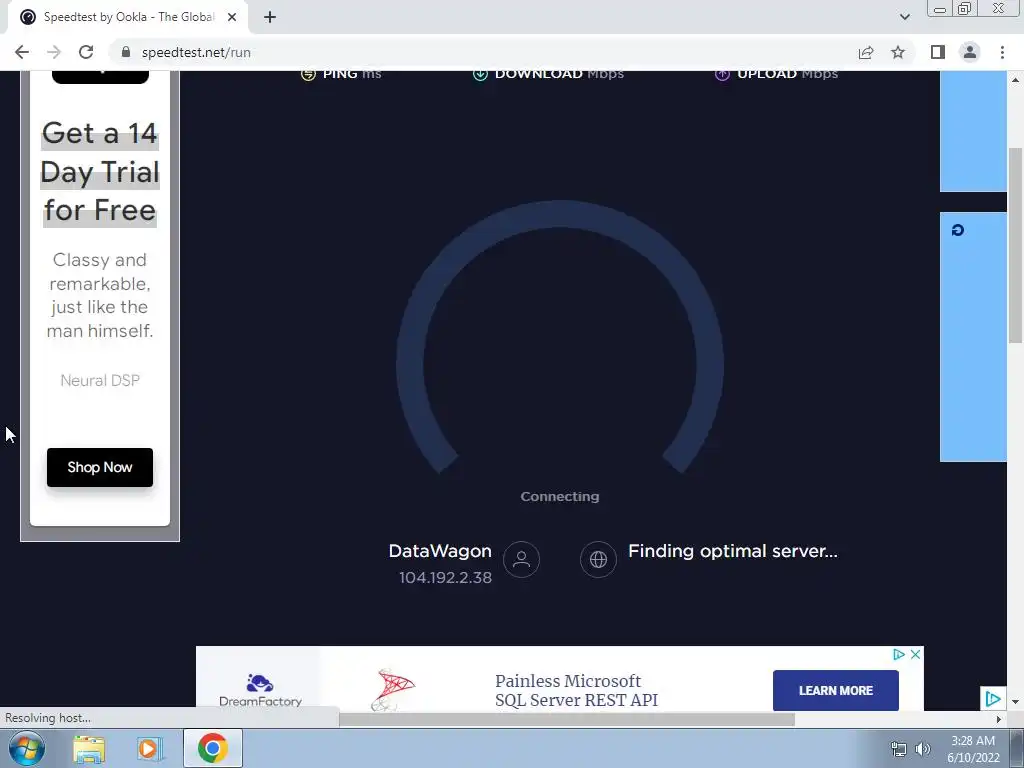Click the scroll up arrow
1024x768 pixels.
[1016, 80]
